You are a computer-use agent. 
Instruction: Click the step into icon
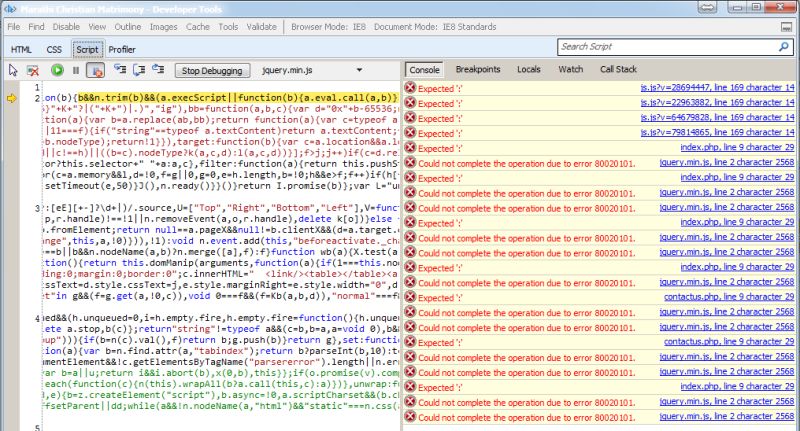click(120, 69)
